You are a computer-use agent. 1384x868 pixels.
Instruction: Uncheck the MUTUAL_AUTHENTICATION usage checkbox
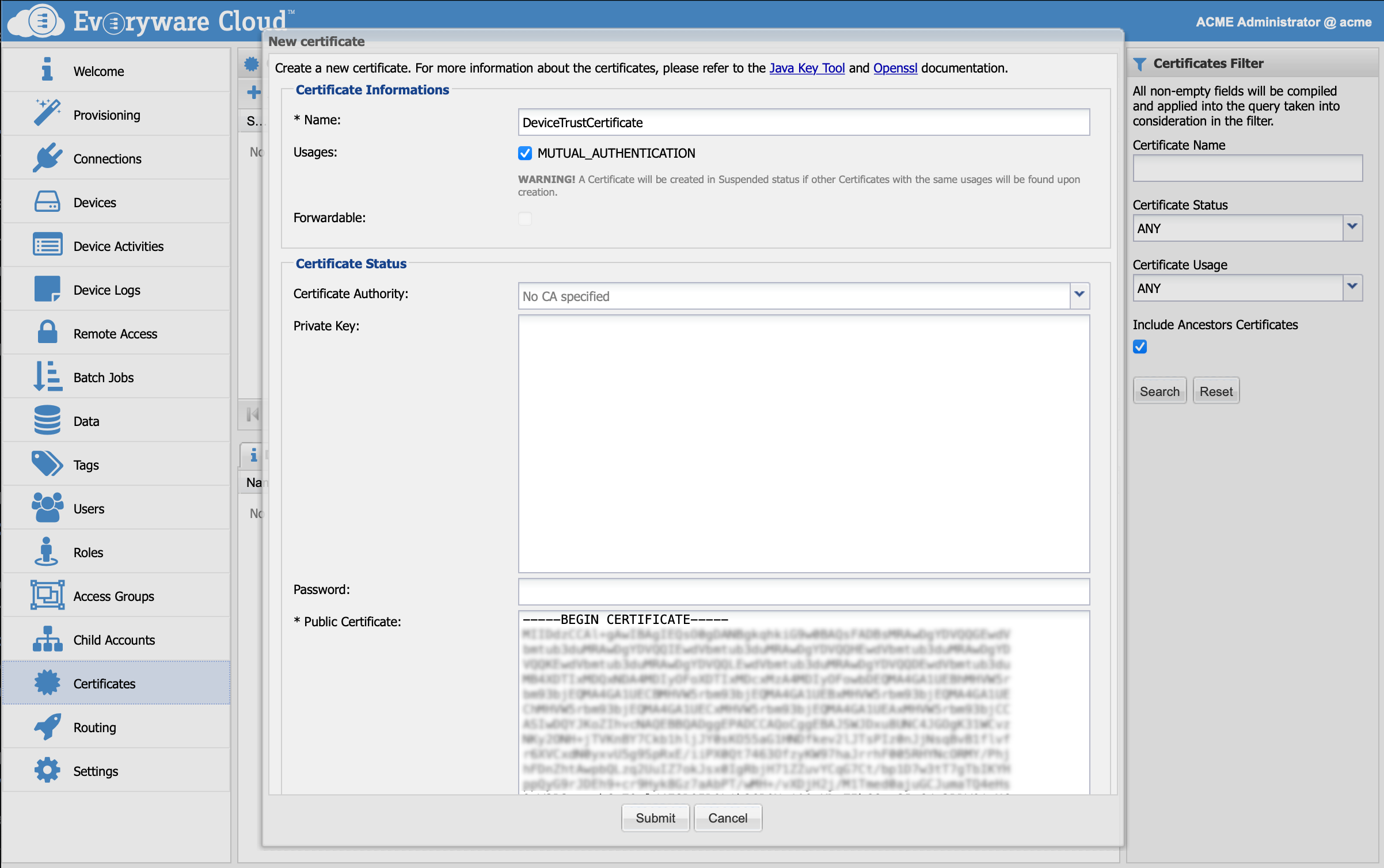524,153
